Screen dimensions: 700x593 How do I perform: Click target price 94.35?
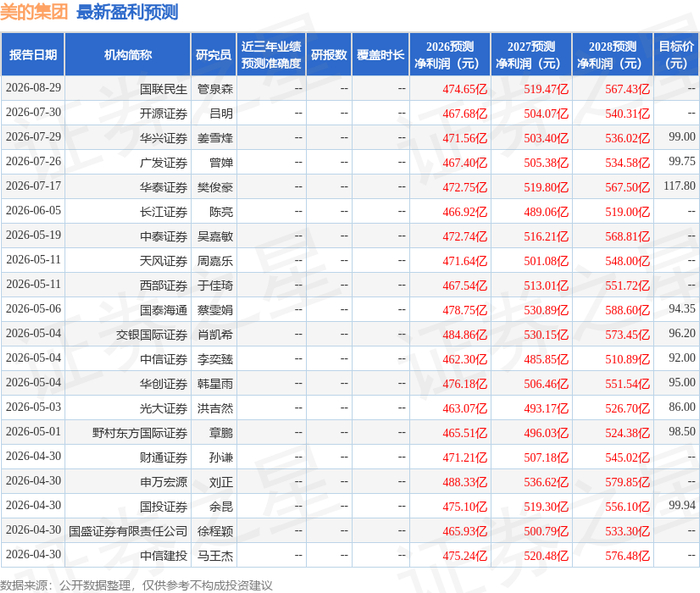[x=682, y=309]
